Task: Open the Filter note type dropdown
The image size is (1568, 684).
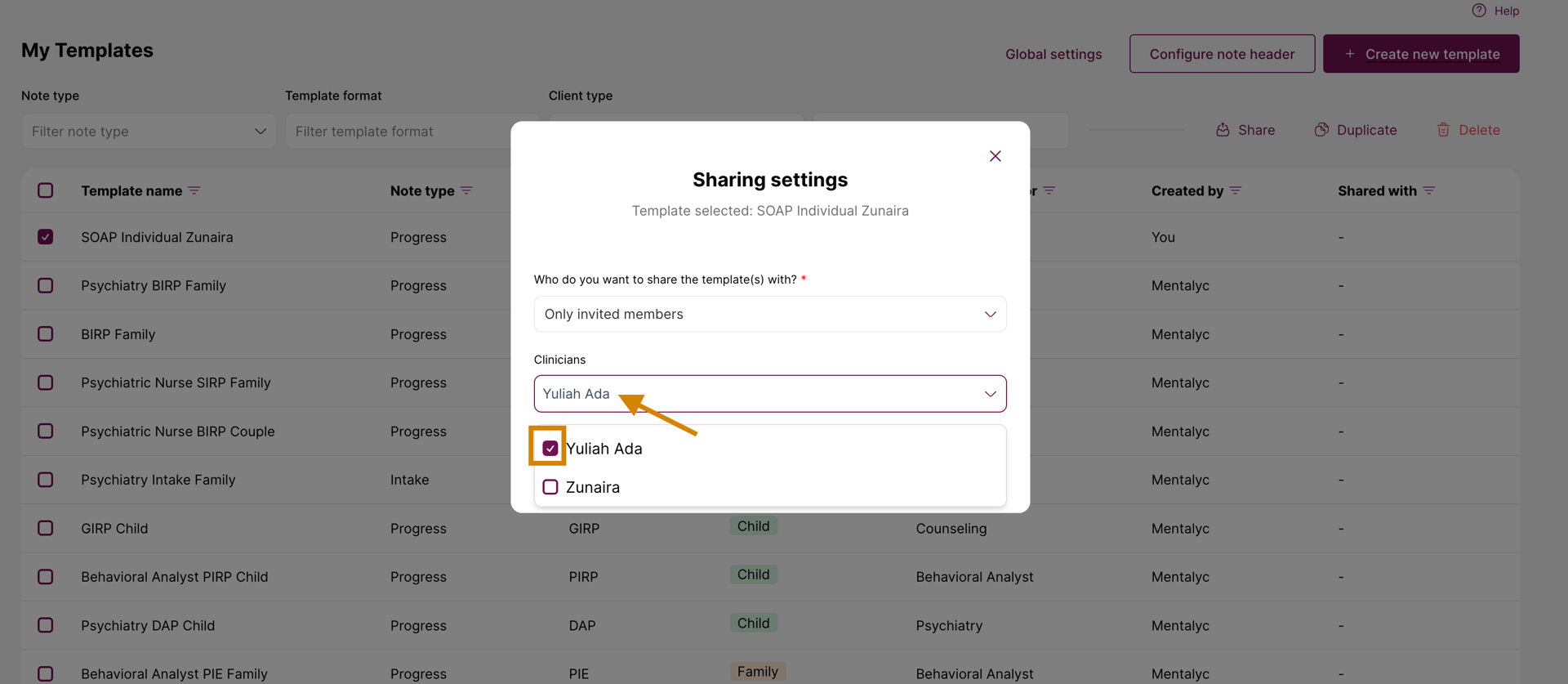Action: [149, 131]
